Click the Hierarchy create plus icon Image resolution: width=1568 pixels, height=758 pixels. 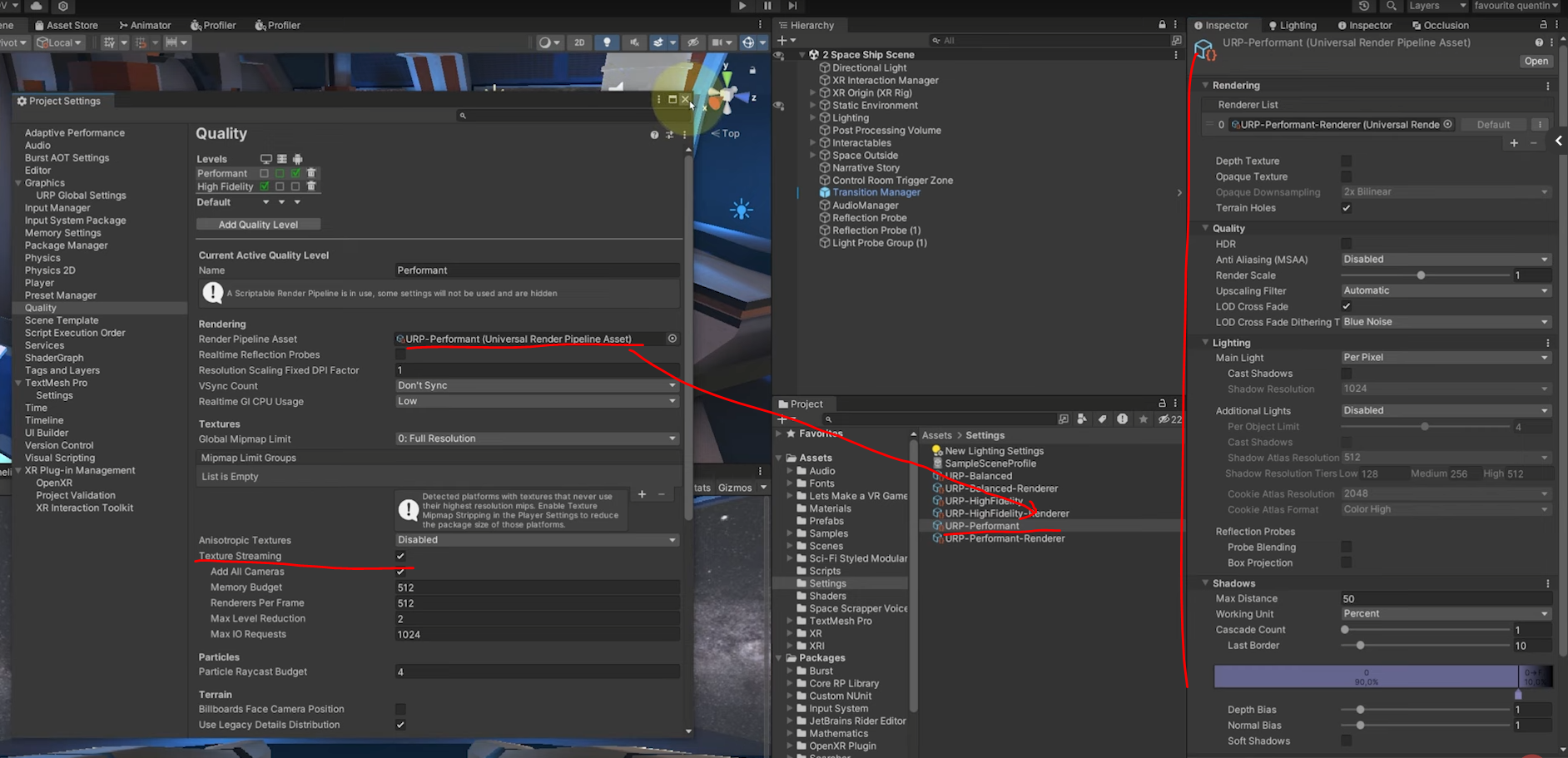(782, 40)
